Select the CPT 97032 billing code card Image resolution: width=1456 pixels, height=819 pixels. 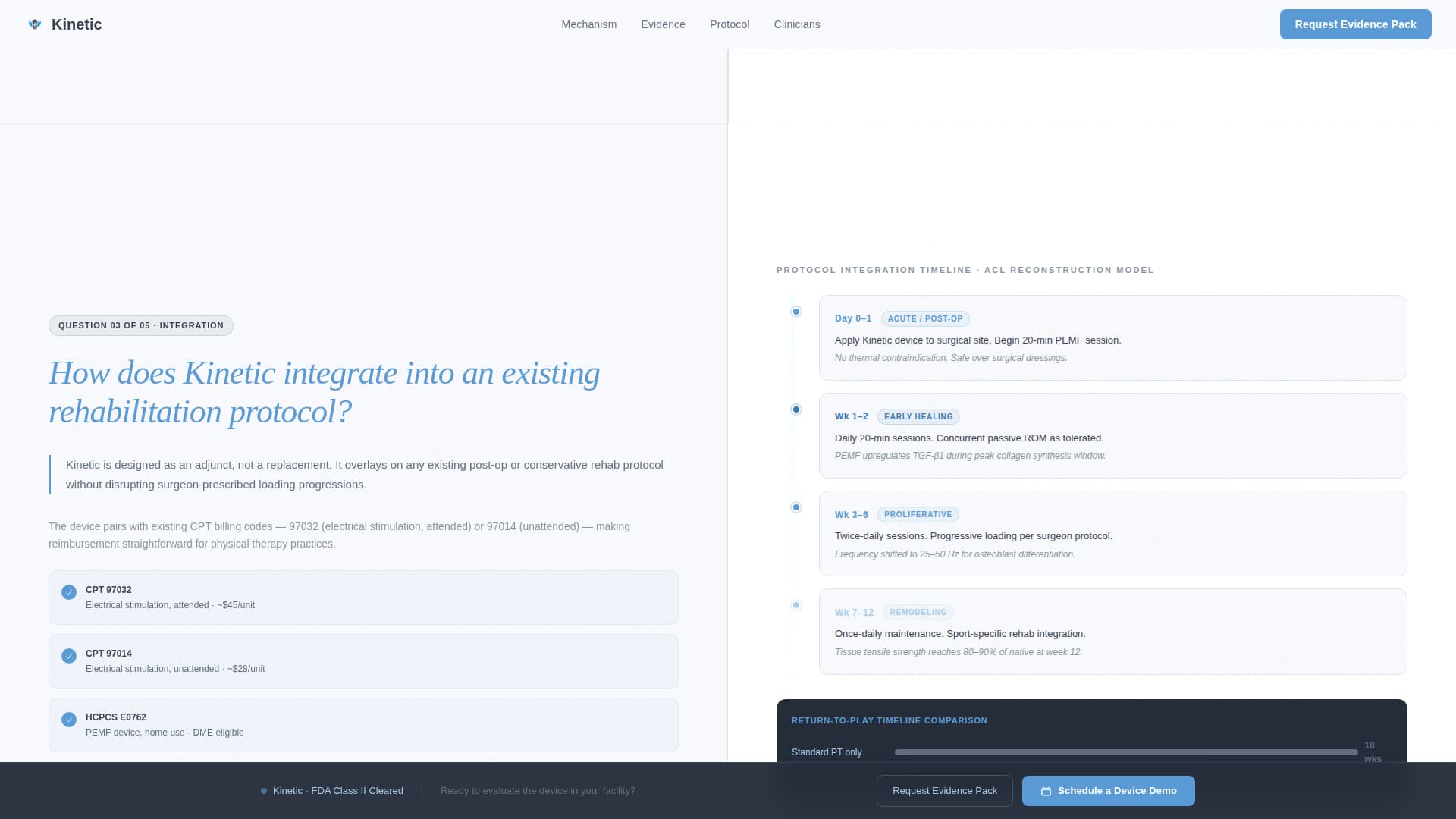(363, 598)
